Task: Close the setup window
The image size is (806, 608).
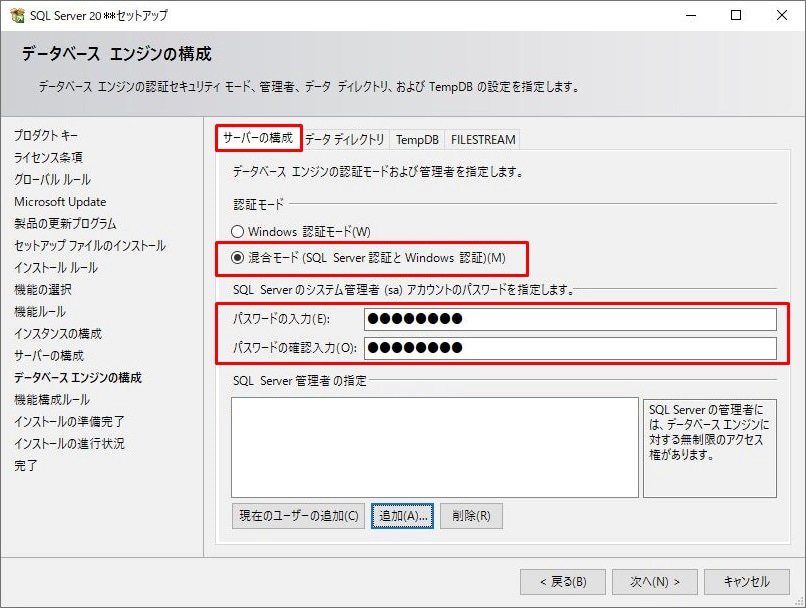Action: click(x=781, y=15)
